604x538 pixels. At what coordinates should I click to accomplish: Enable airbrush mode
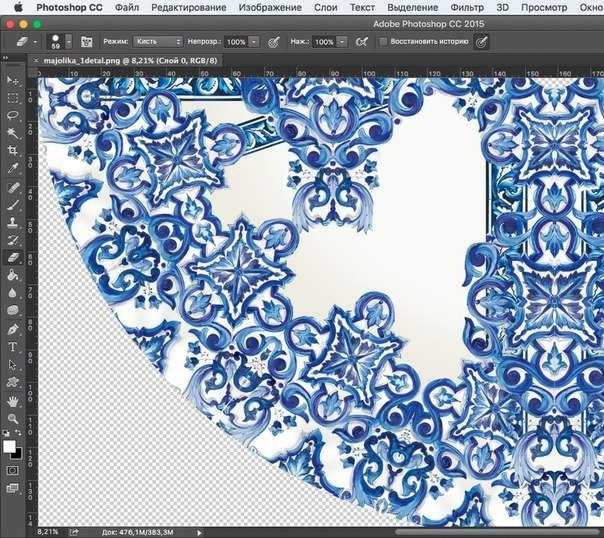coord(362,42)
